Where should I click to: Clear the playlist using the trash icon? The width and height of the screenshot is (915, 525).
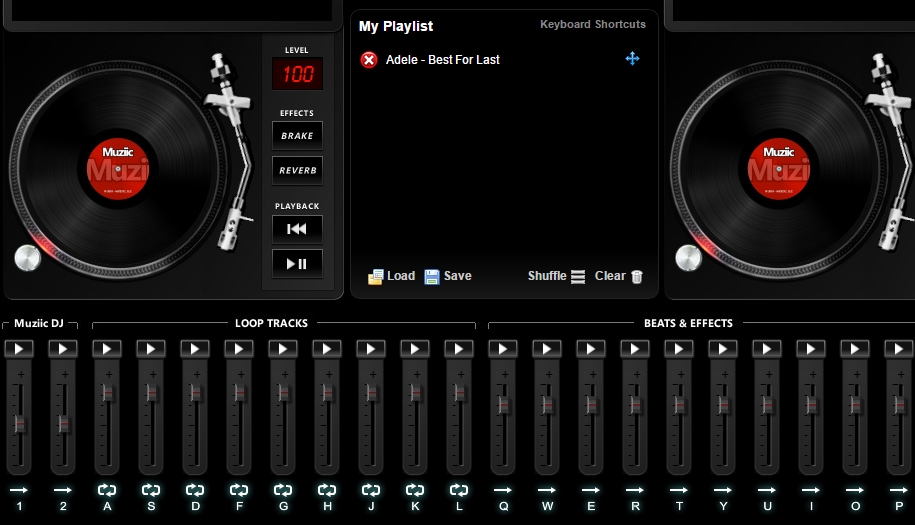637,277
